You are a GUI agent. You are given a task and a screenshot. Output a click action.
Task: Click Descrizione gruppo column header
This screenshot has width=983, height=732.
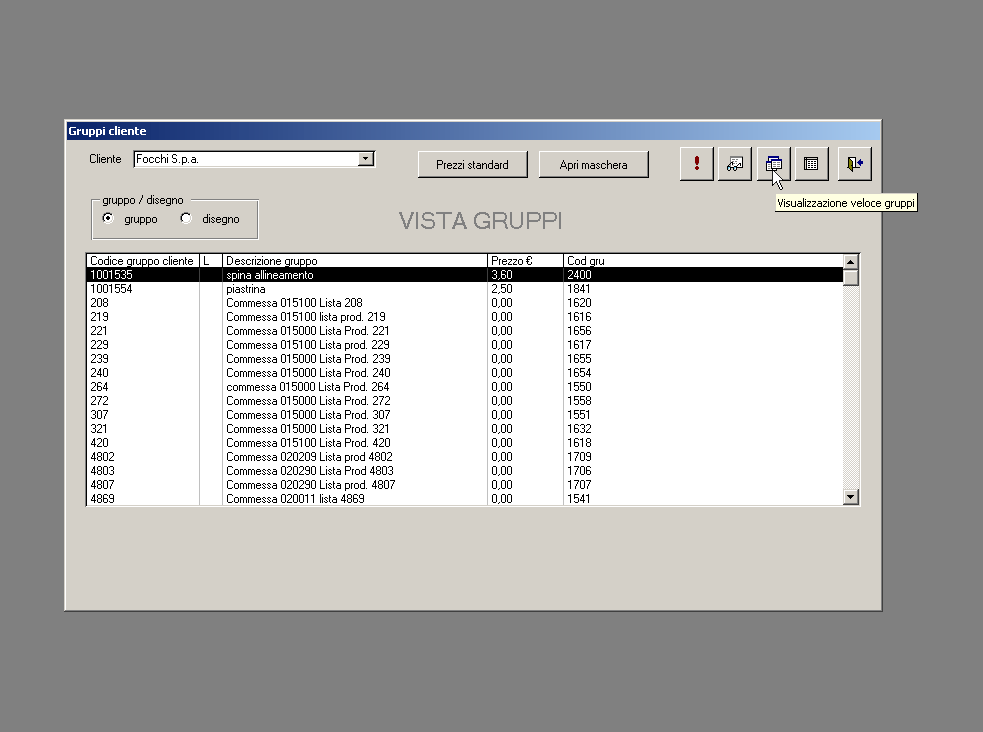(x=355, y=261)
